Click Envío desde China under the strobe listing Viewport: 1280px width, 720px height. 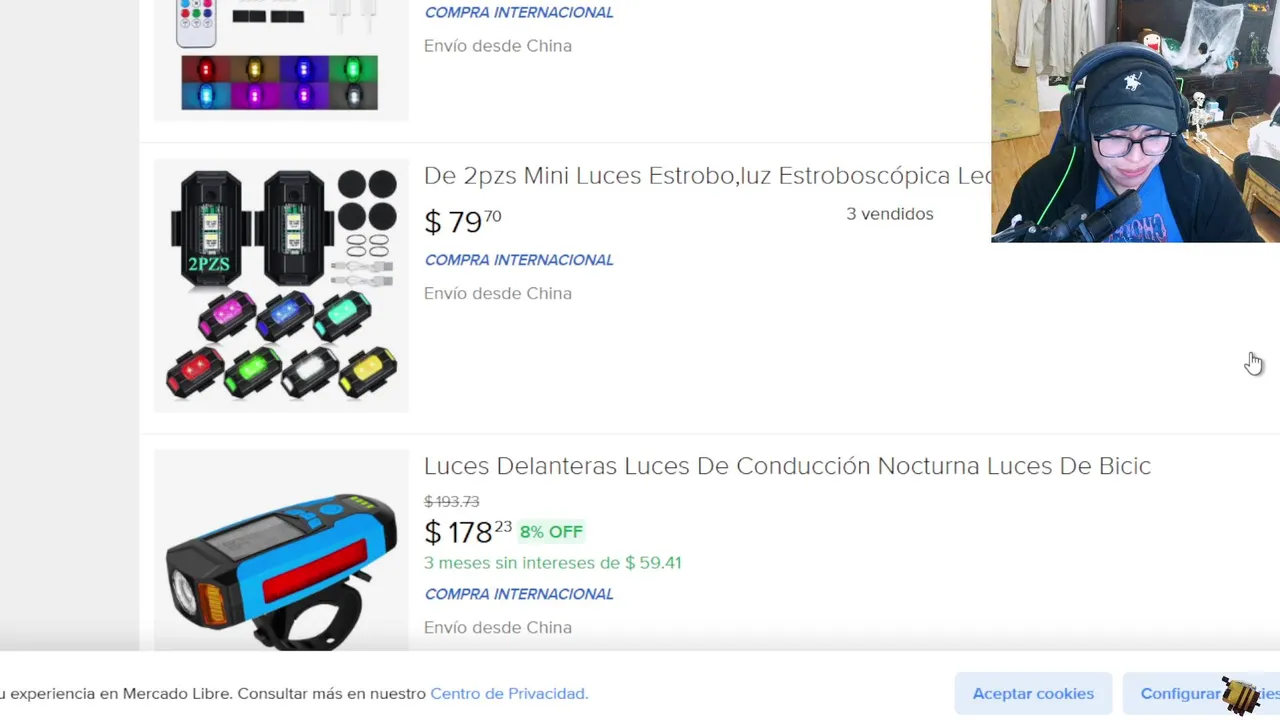(x=498, y=293)
